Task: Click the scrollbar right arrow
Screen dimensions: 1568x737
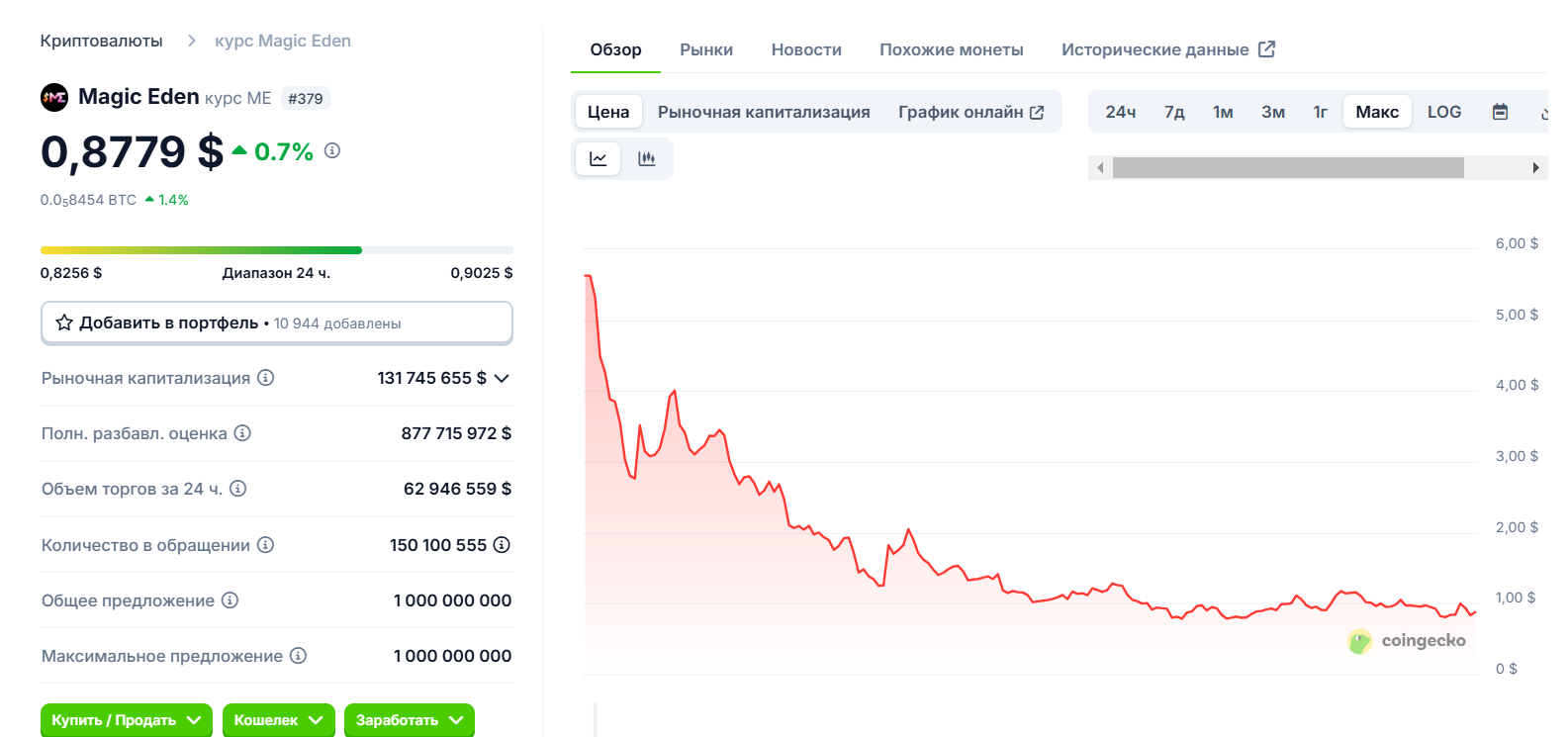Action: pyautogui.click(x=1535, y=167)
